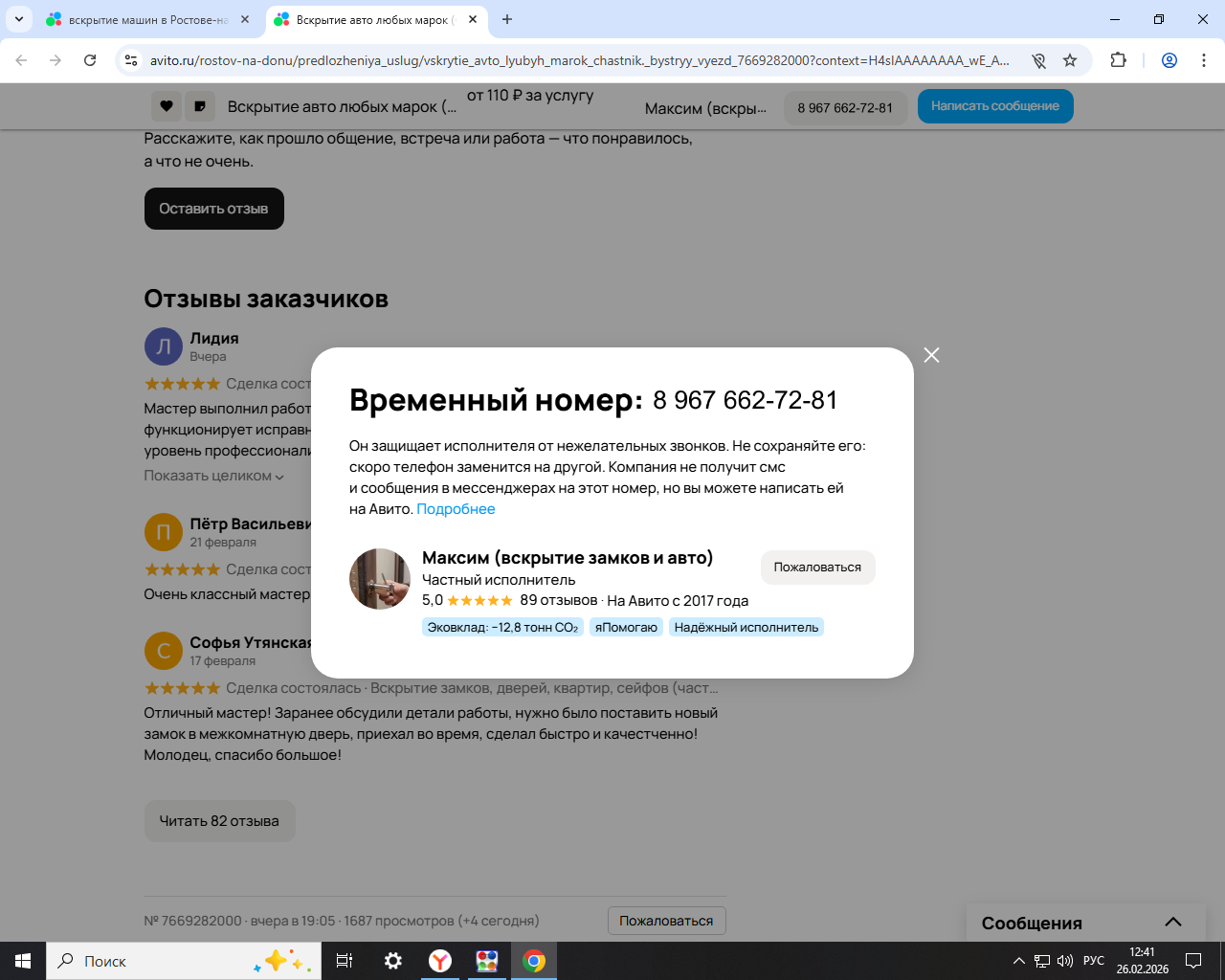
Task: Add listing to favorites heart icon
Action: (x=167, y=106)
